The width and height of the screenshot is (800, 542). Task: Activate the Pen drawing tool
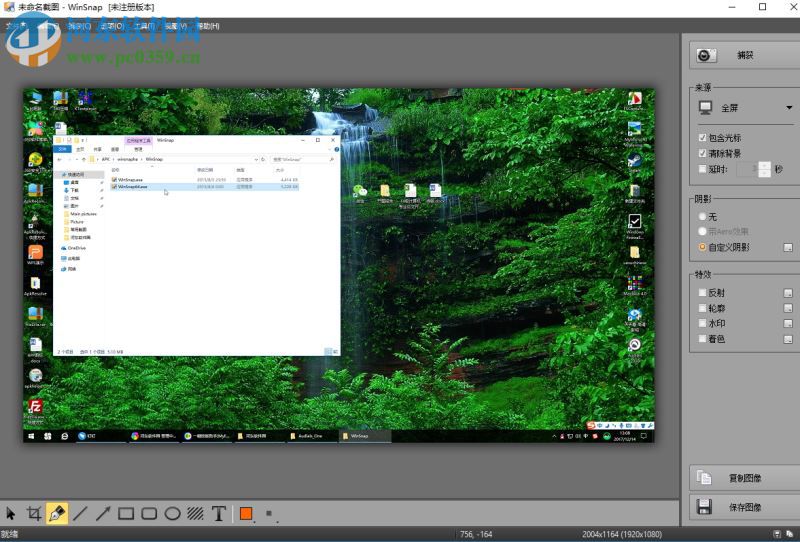(x=57, y=514)
